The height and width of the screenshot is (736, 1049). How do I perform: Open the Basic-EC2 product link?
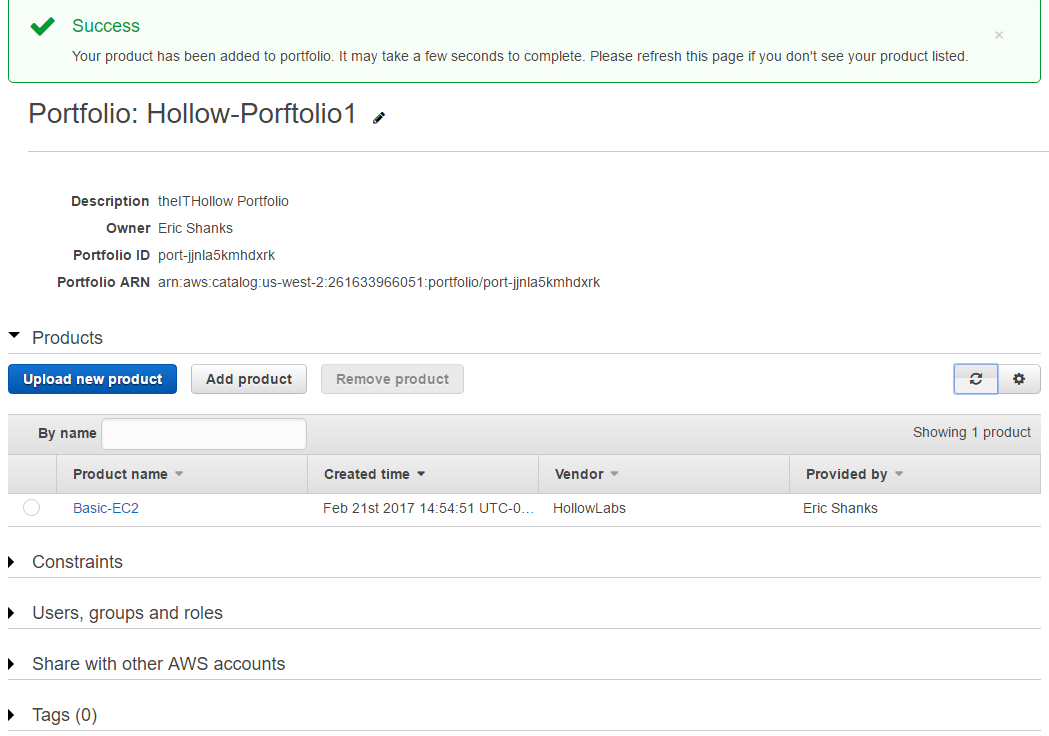point(106,508)
